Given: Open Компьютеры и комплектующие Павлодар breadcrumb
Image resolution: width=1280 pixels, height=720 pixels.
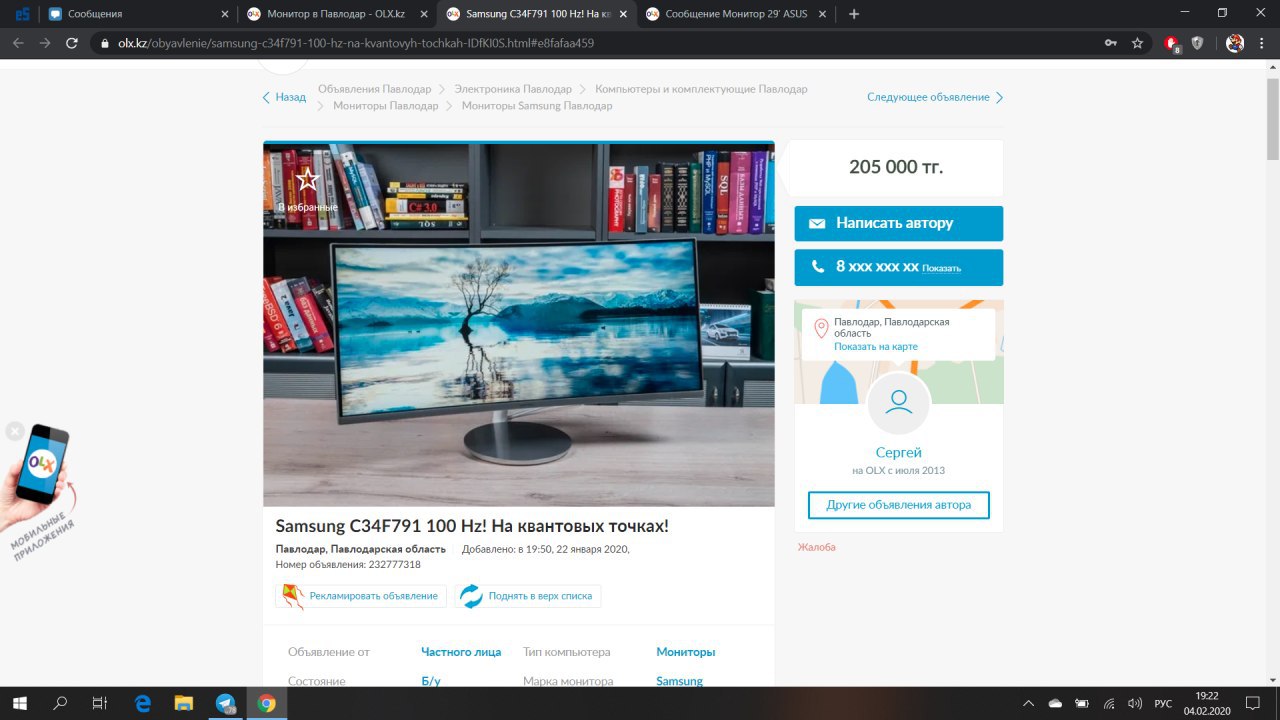Looking at the screenshot, I should pyautogui.click(x=701, y=89).
